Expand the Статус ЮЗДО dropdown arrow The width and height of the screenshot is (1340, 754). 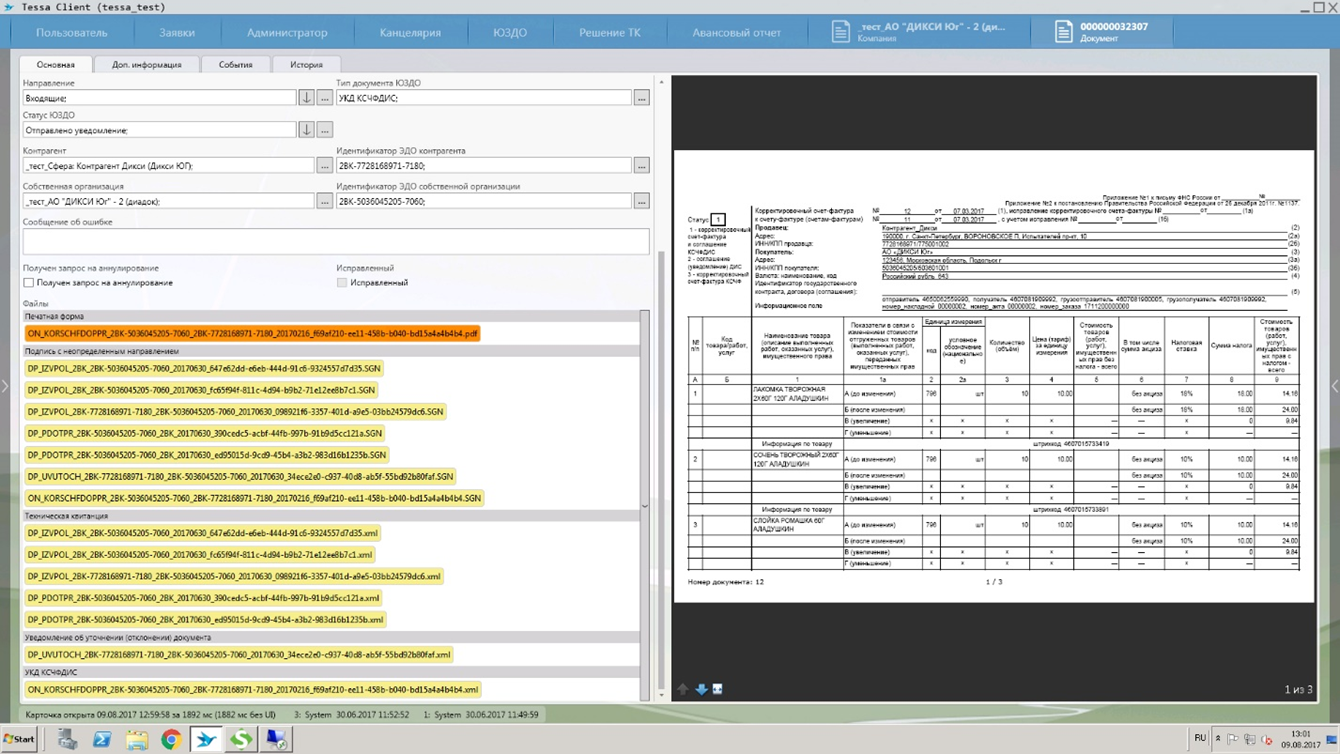306,130
